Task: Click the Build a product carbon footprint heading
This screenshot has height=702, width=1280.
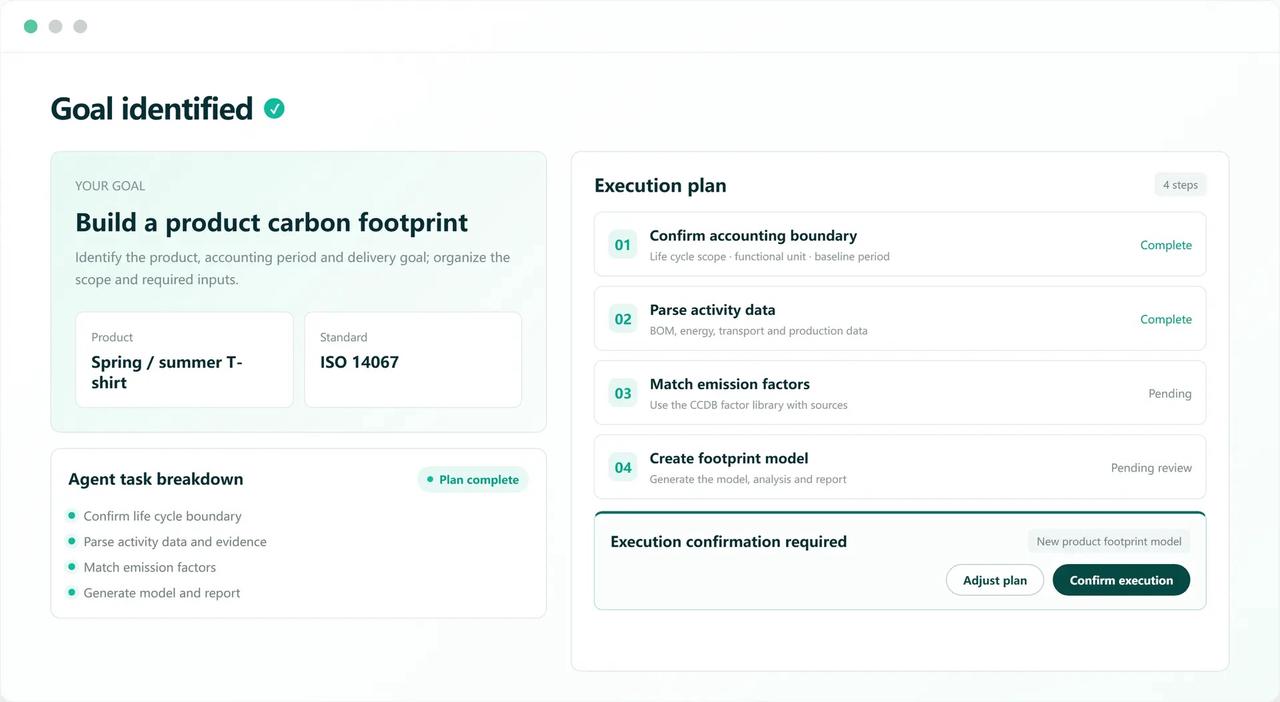Action: point(271,222)
